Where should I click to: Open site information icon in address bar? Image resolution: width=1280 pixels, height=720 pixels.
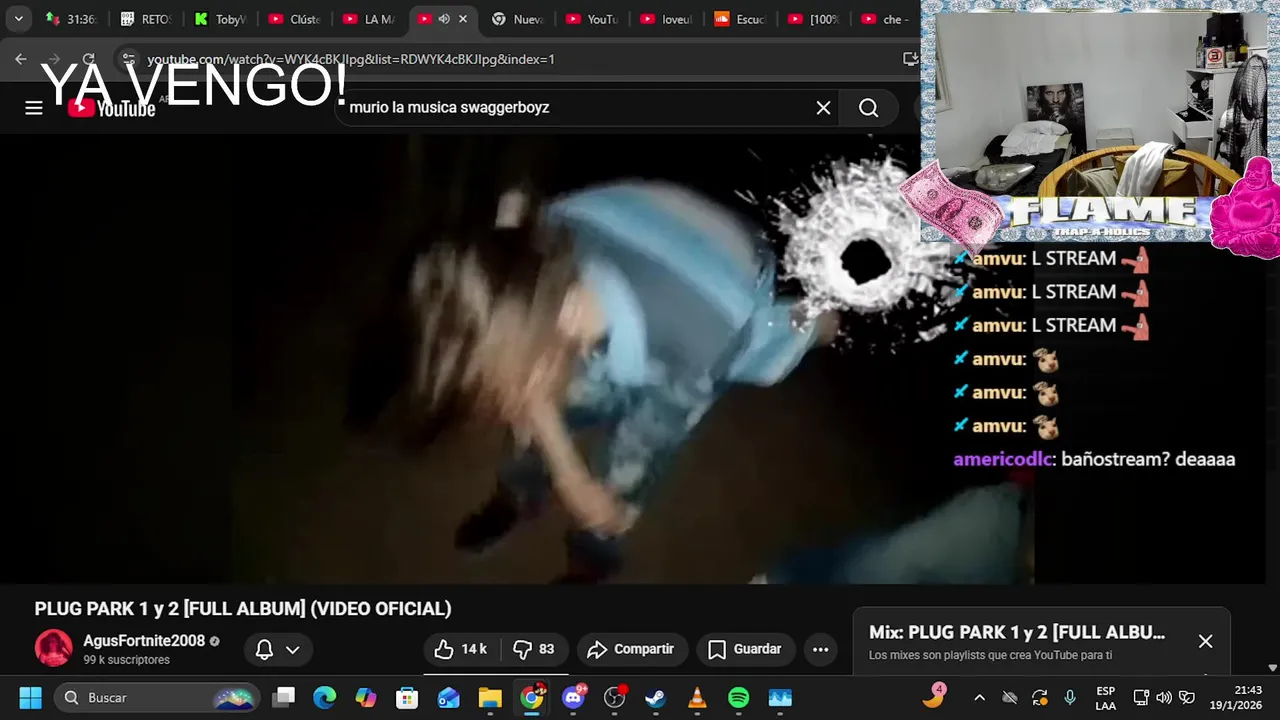pos(127,59)
